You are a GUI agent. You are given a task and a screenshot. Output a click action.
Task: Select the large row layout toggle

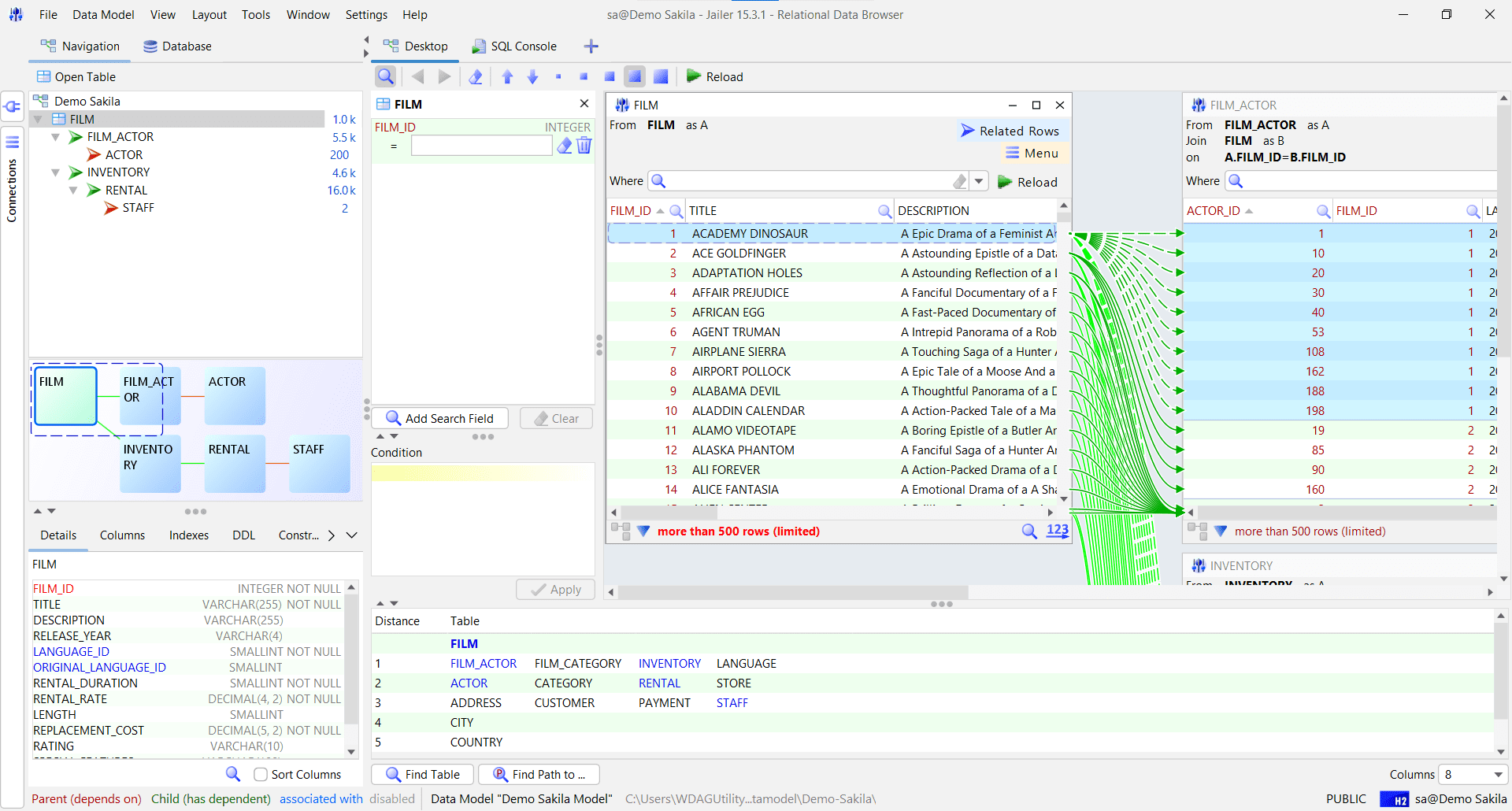point(634,76)
